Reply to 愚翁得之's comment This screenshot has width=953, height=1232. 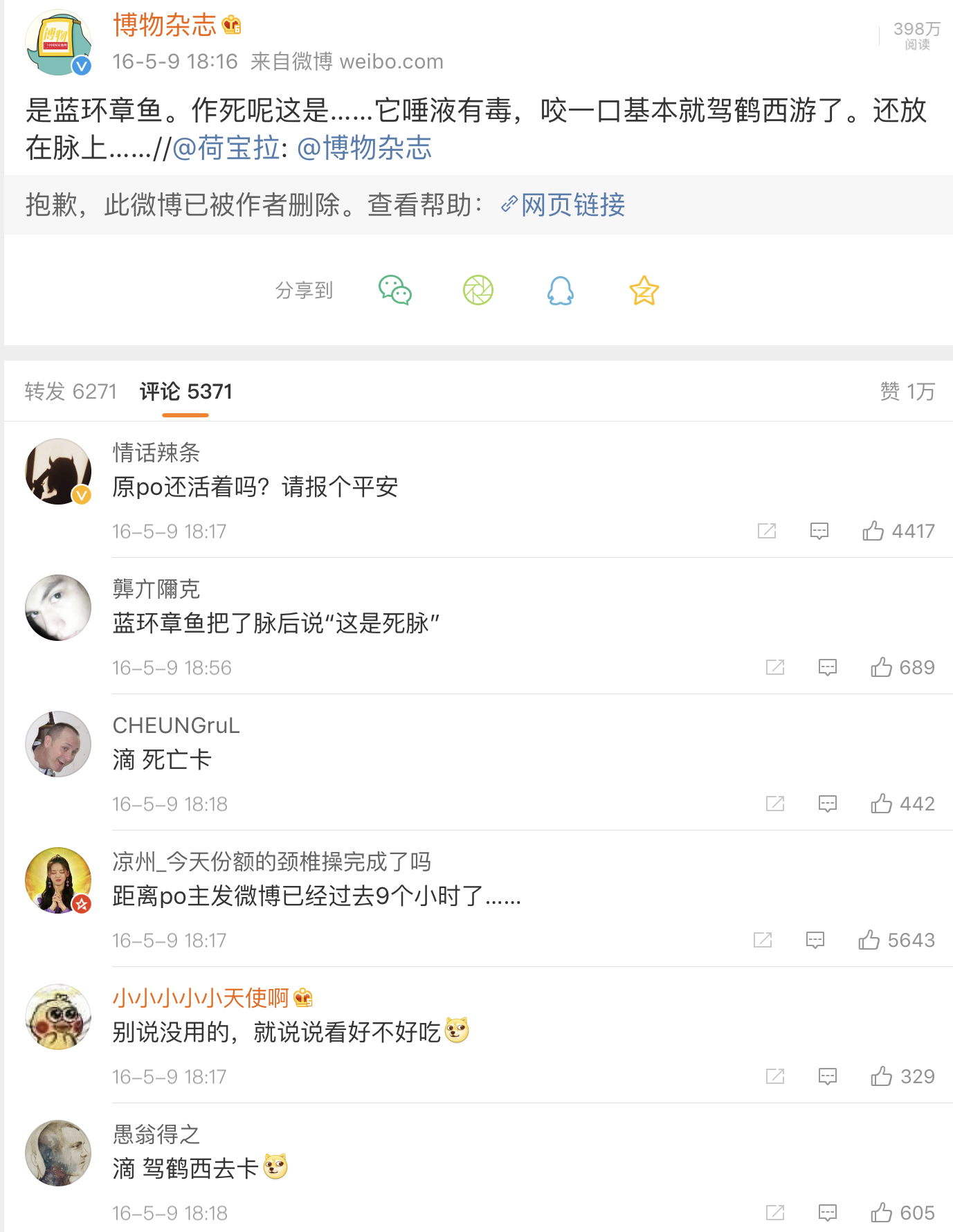[x=828, y=1213]
